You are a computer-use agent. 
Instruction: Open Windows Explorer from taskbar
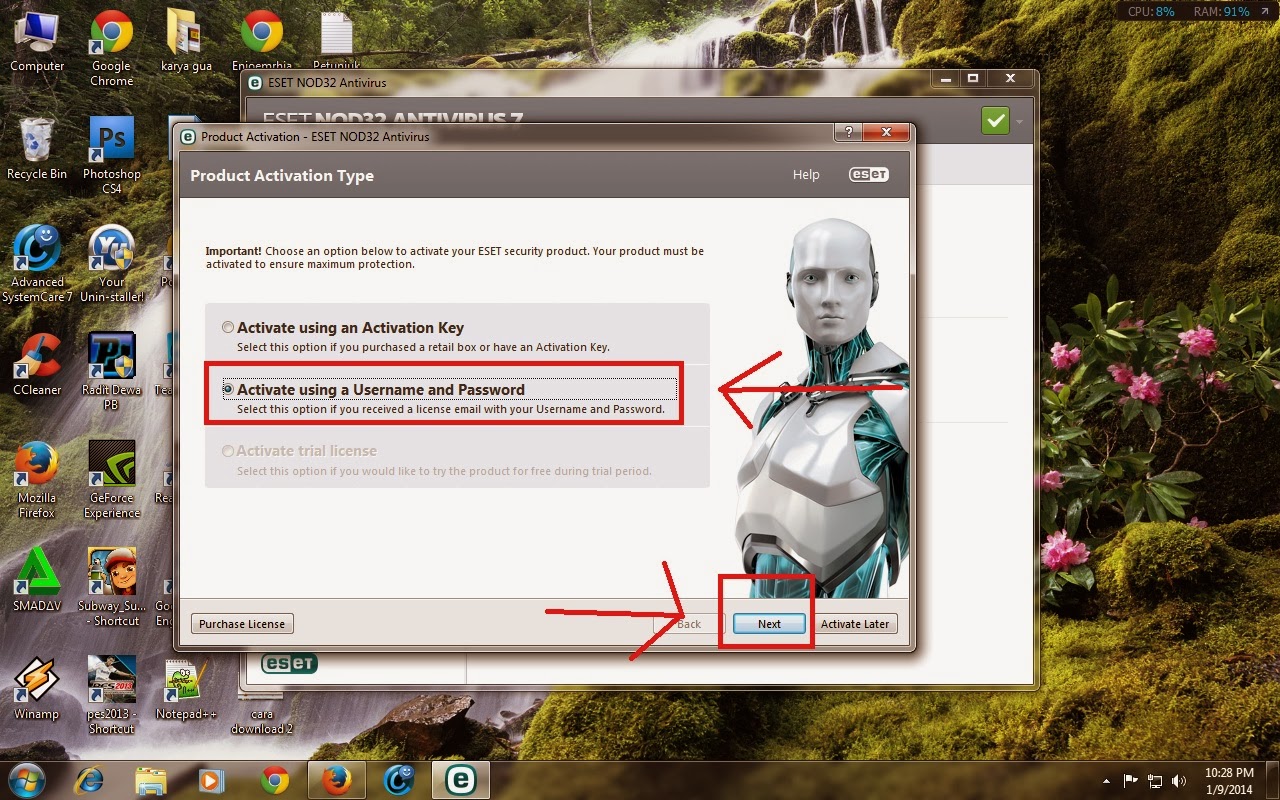[x=150, y=780]
